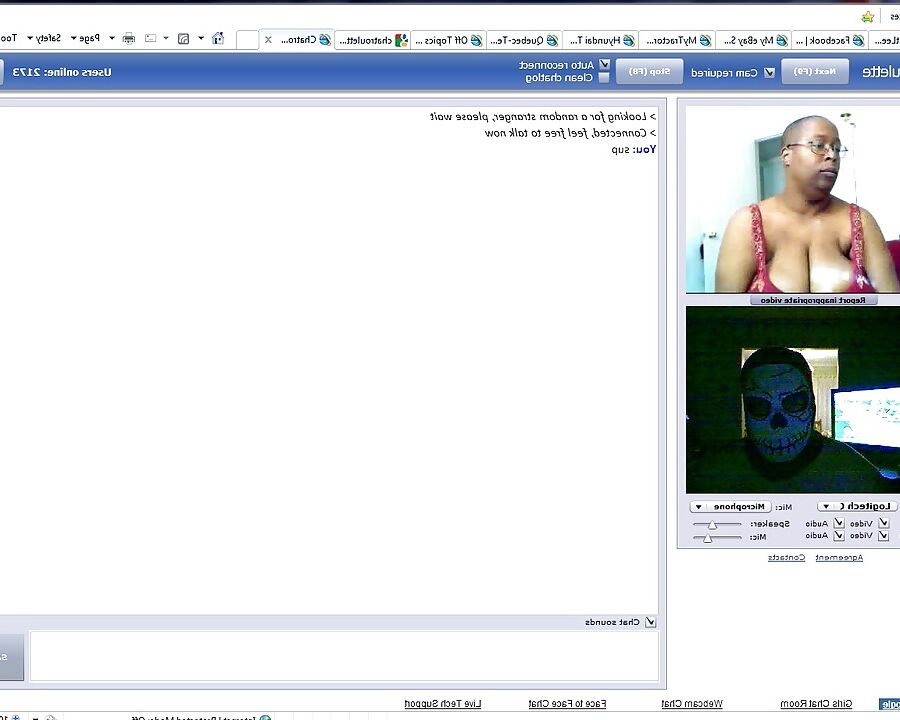
Task: Open the Webcam Chat link
Action: [692, 703]
